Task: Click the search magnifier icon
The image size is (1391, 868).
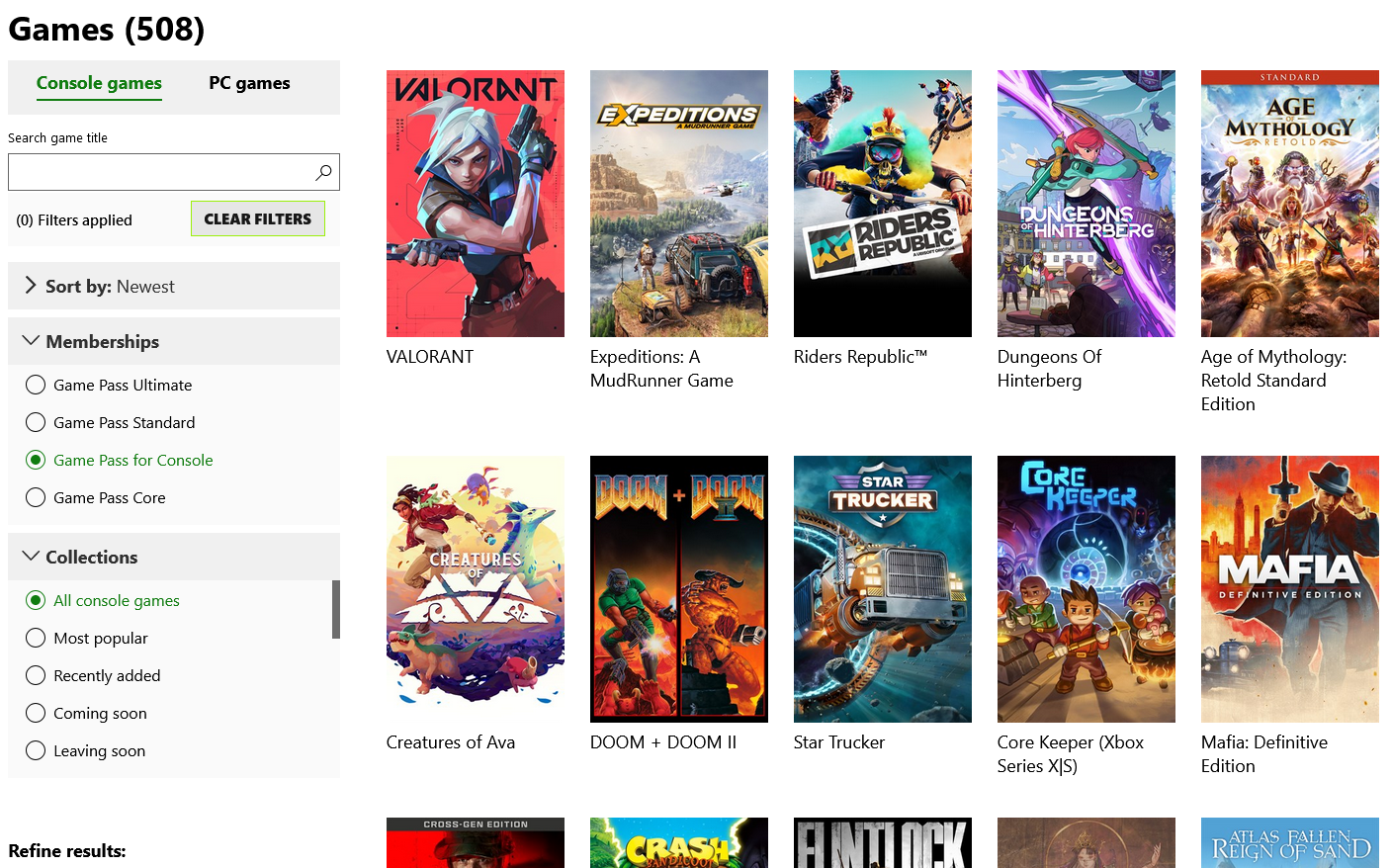Action: coord(323,172)
